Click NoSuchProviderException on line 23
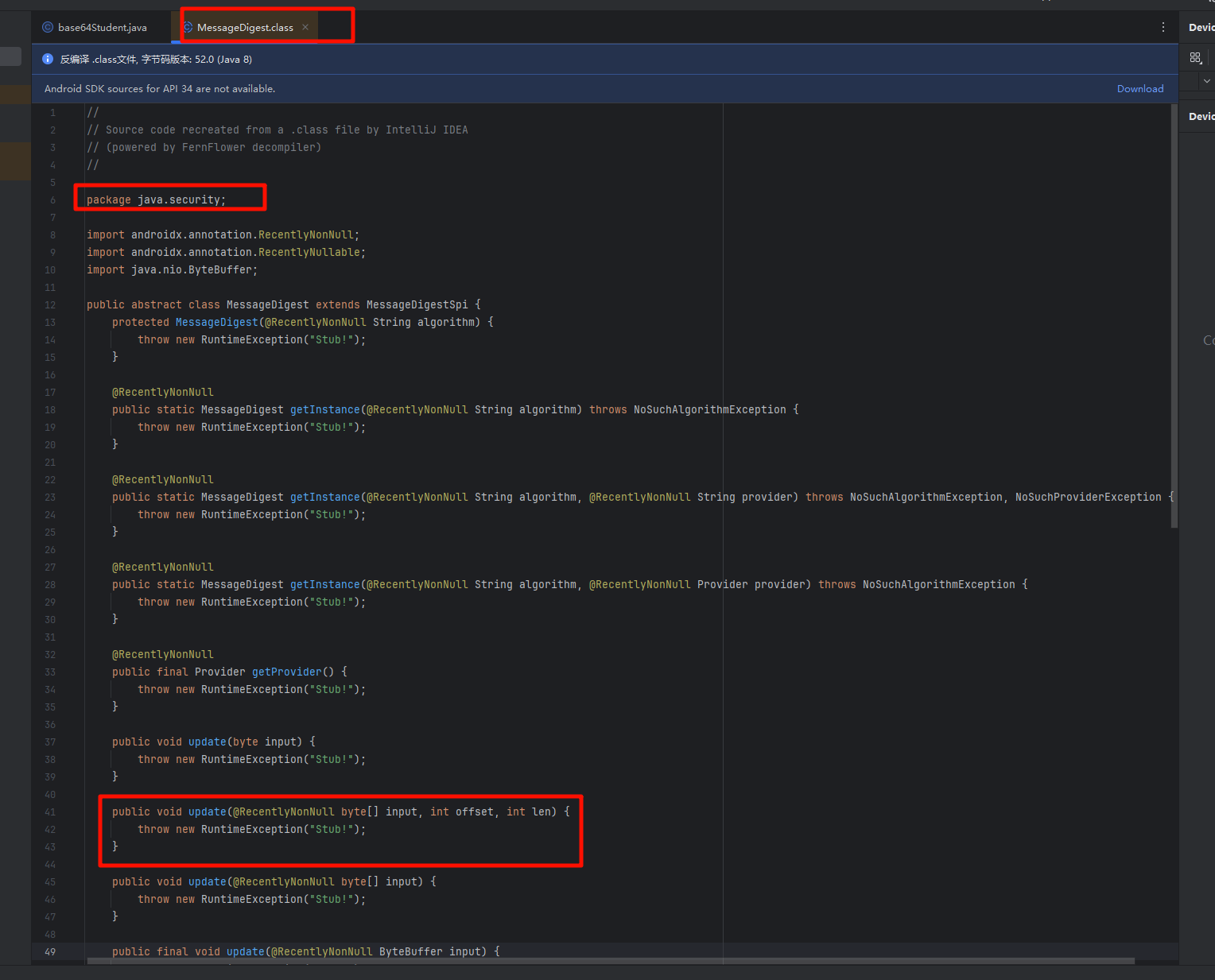 coord(1088,497)
